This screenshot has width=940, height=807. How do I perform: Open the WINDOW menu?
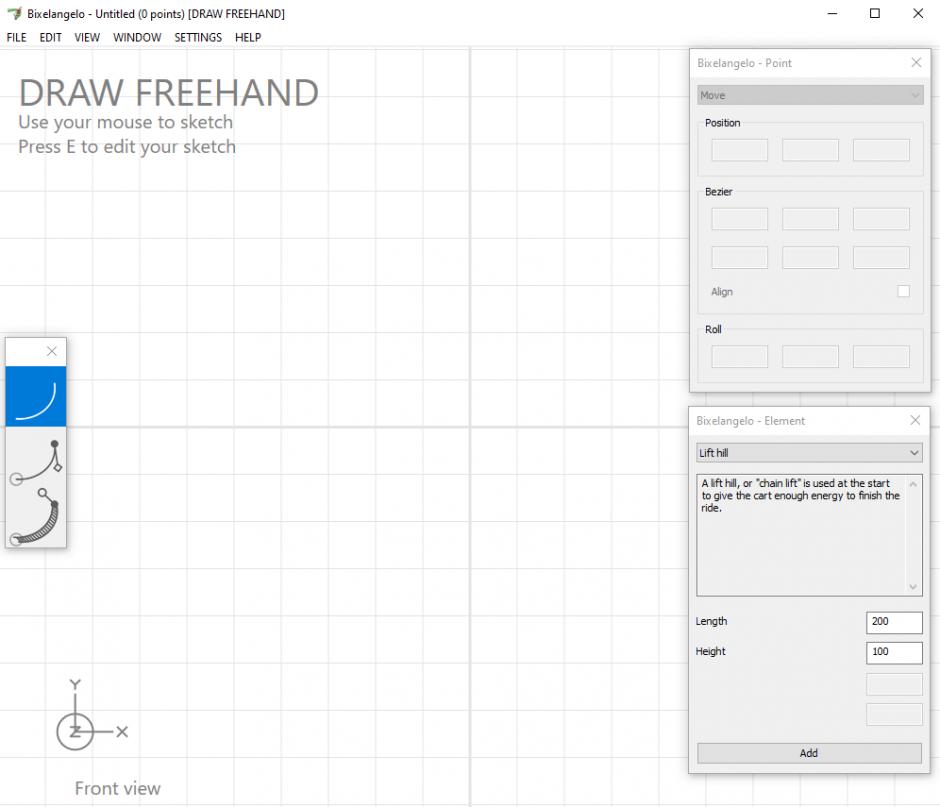click(137, 37)
